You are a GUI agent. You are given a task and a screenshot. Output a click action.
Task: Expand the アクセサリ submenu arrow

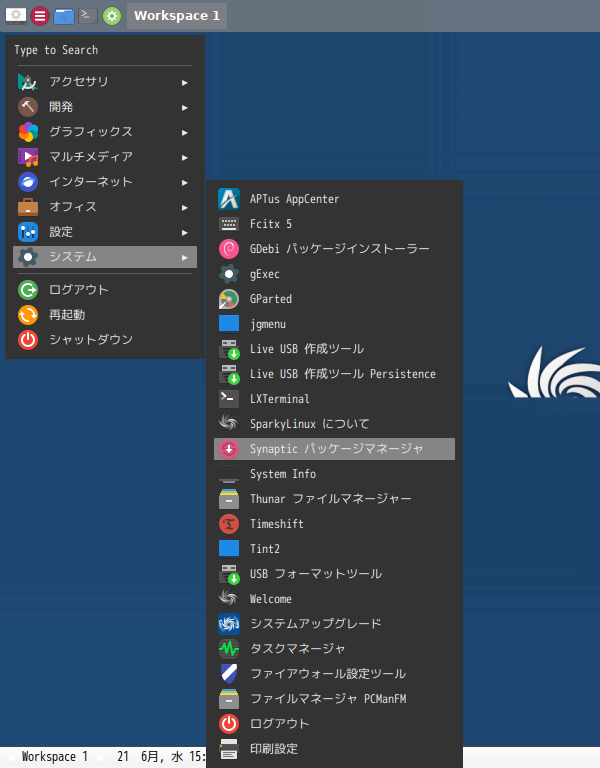click(x=184, y=82)
